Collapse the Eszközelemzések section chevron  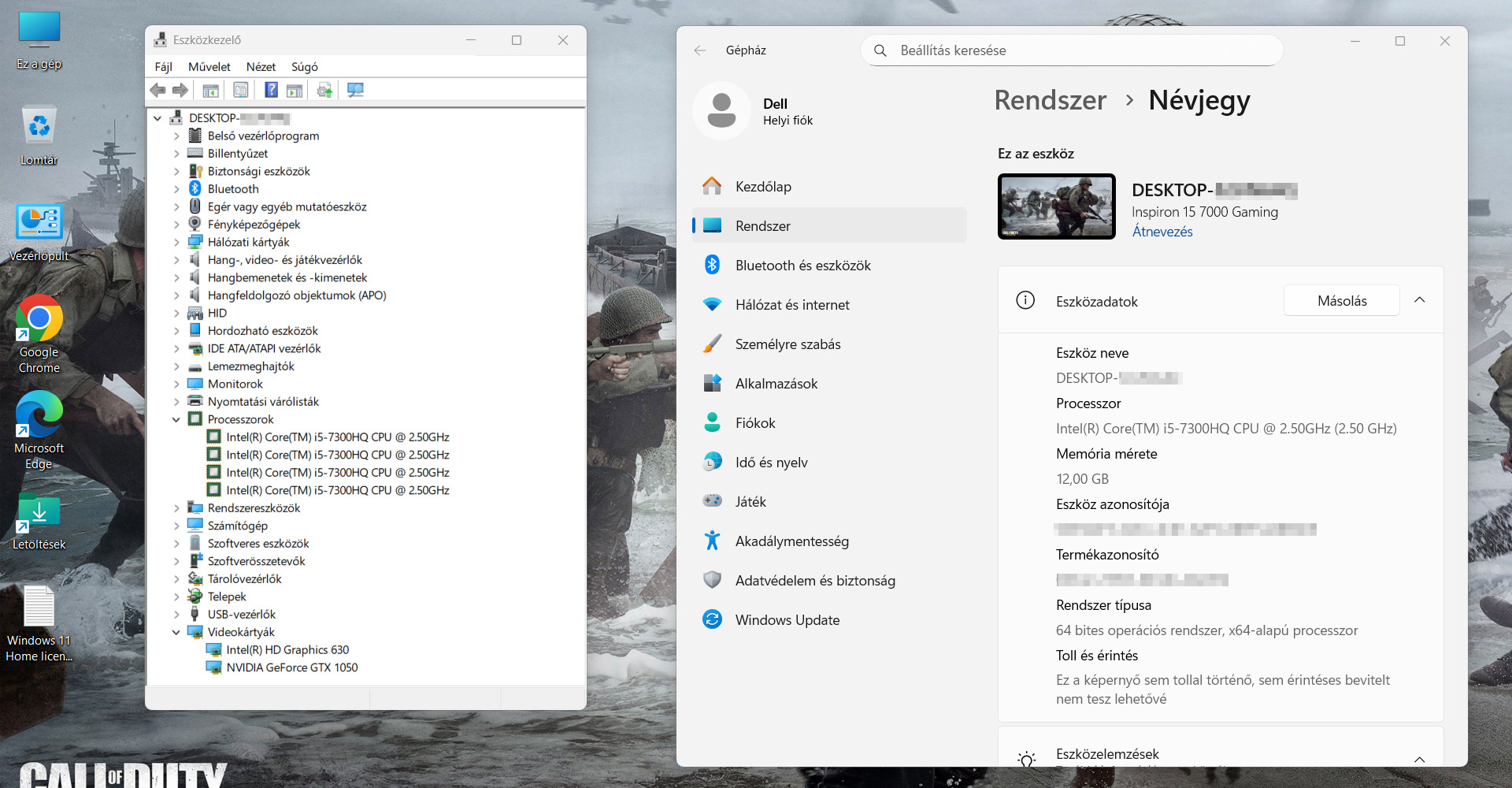coord(1420,760)
